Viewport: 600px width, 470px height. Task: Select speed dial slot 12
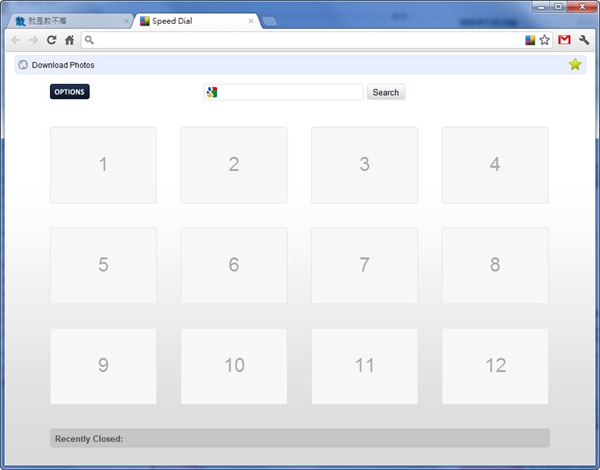point(495,366)
